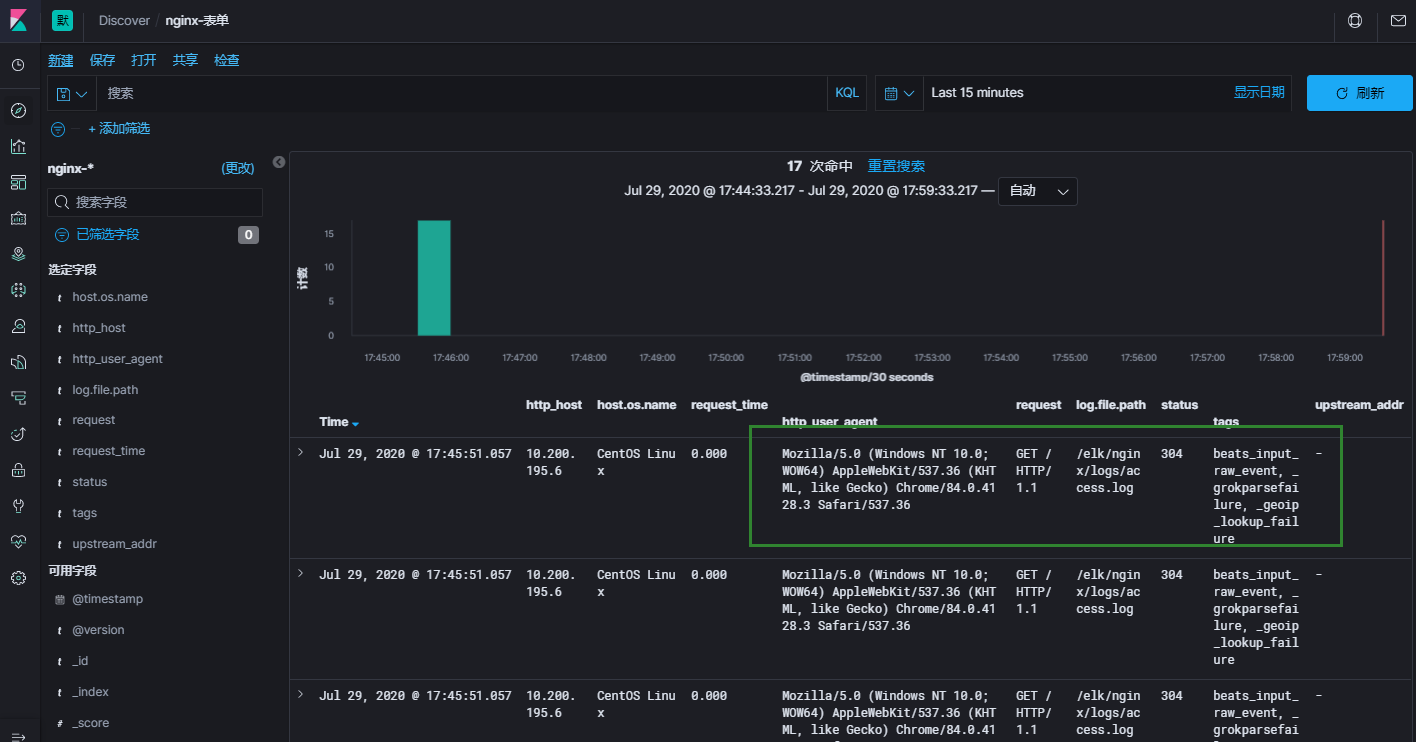Open the 自动 interval dropdown
Viewport: 1416px width, 742px height.
[1038, 191]
